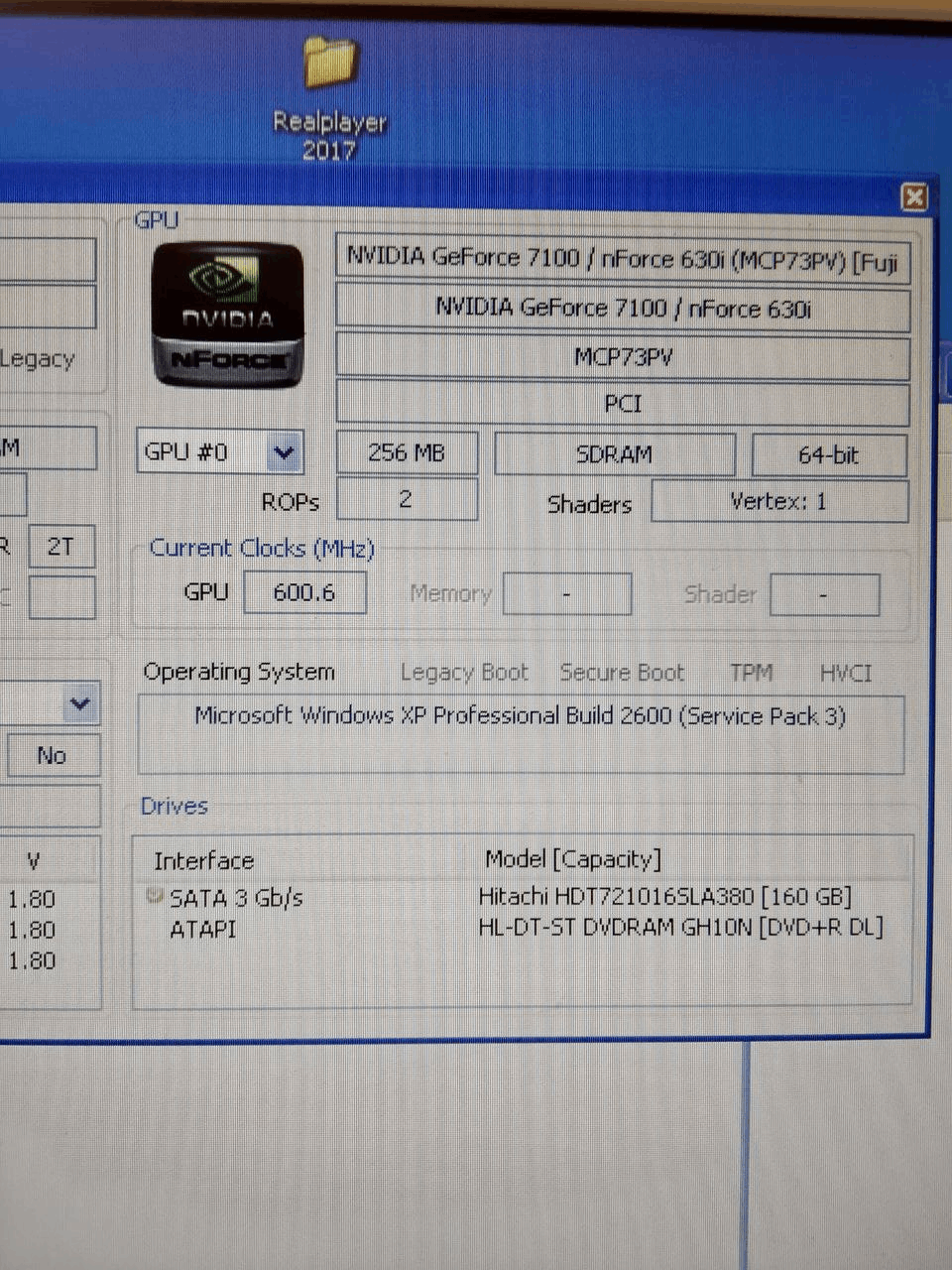The height and width of the screenshot is (1270, 952).
Task: Click the drive icon beside SATA 3 Gb/s
Action: [154, 896]
